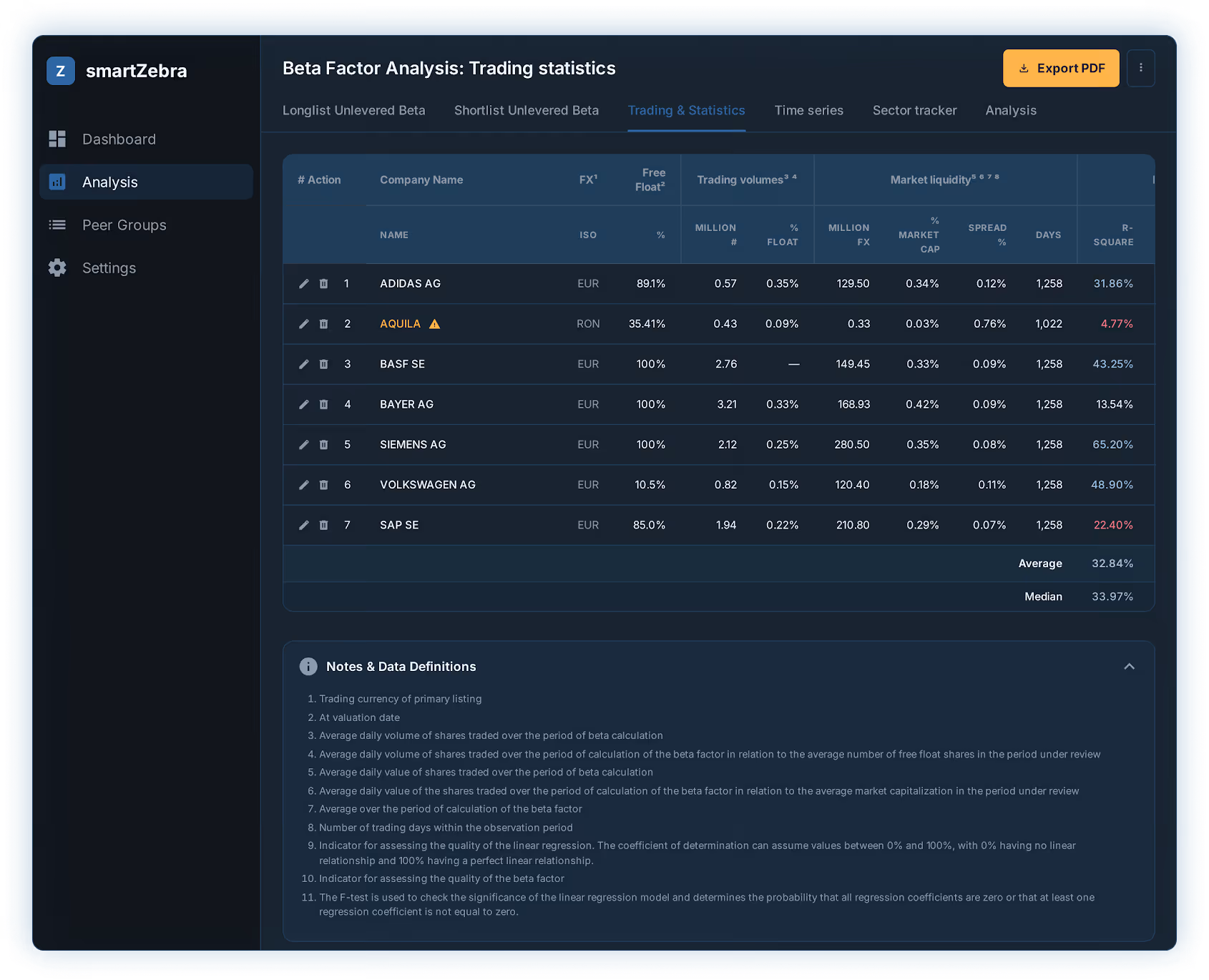Click the Notes & Data Definitions heading
Screen dimensions: 1209x980
point(401,667)
